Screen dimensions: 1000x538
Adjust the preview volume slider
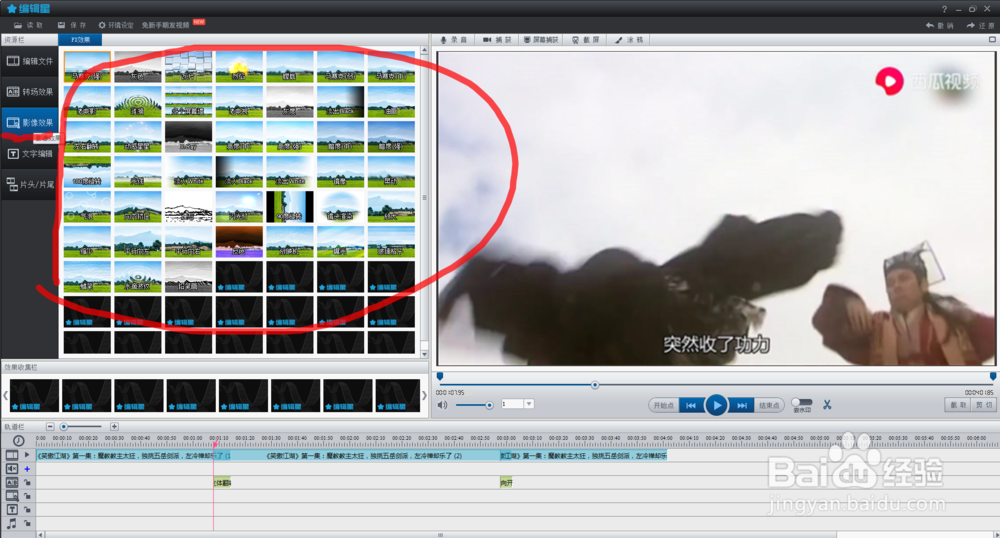pos(473,405)
